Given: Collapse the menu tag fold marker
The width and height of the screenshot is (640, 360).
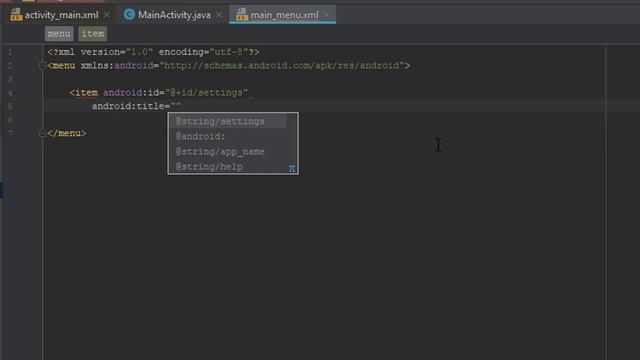Looking at the screenshot, I should click(42, 65).
